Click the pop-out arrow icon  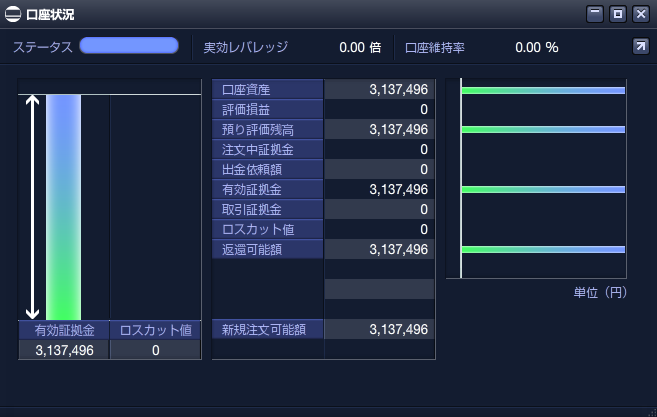(640, 46)
